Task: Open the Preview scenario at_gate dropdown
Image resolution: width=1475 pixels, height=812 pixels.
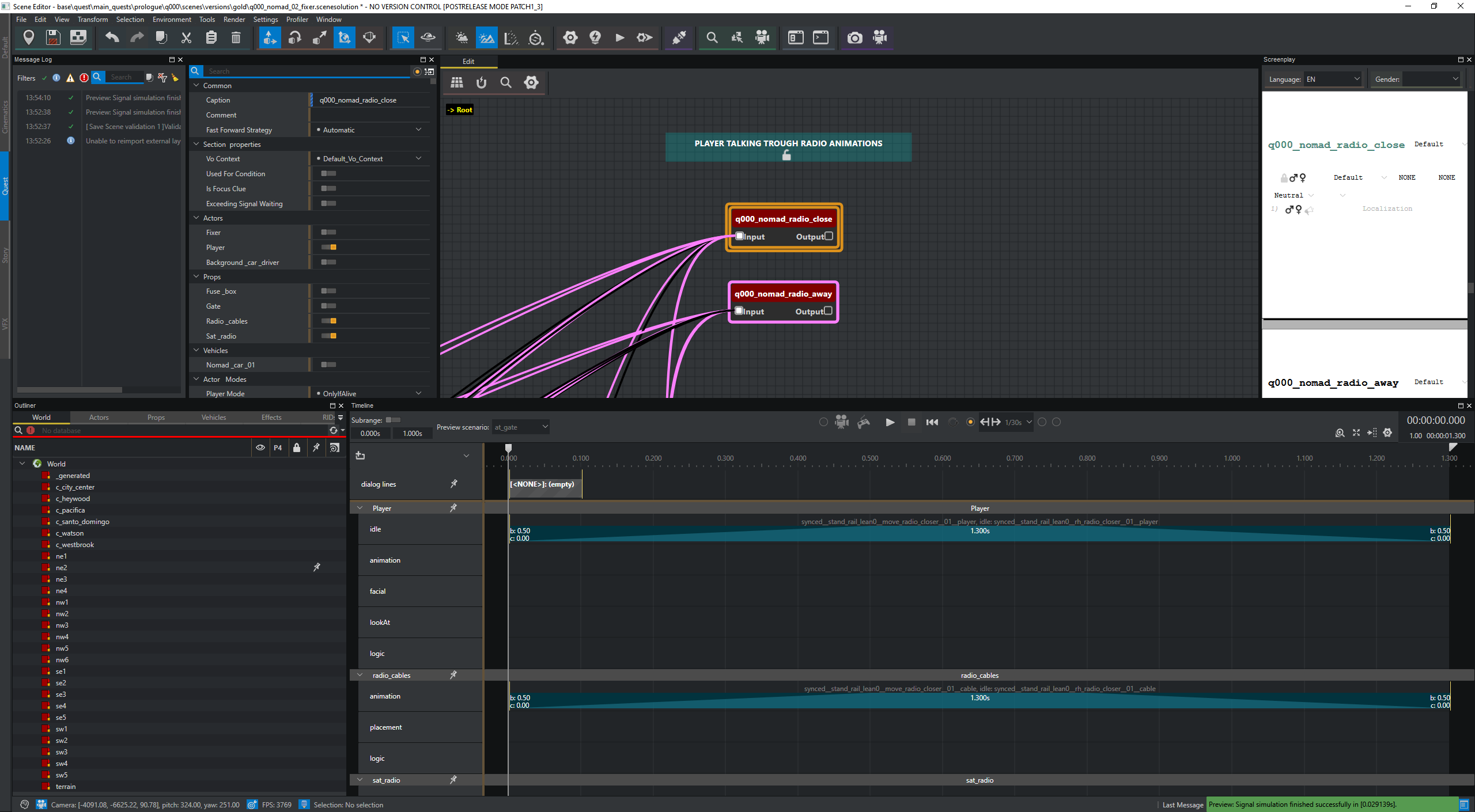Action: click(521, 427)
